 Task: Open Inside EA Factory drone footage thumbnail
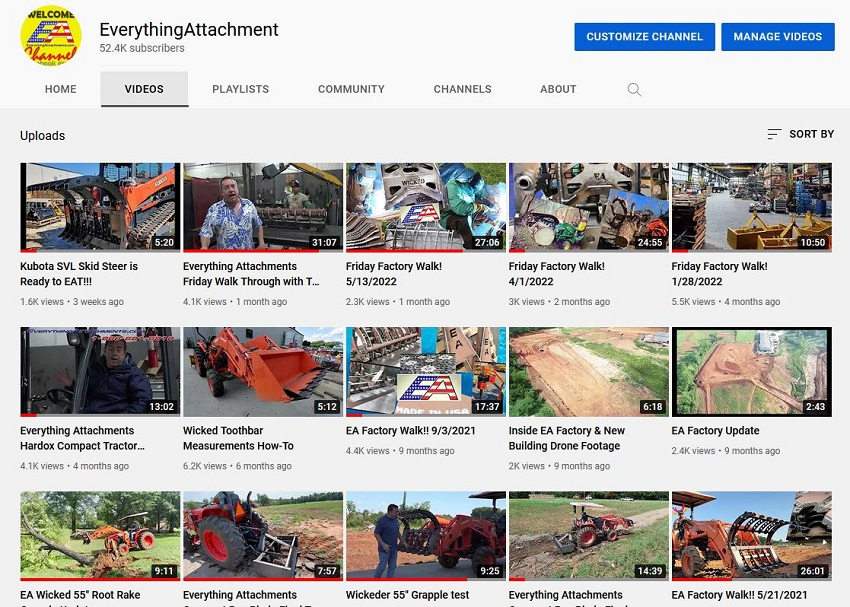click(588, 371)
